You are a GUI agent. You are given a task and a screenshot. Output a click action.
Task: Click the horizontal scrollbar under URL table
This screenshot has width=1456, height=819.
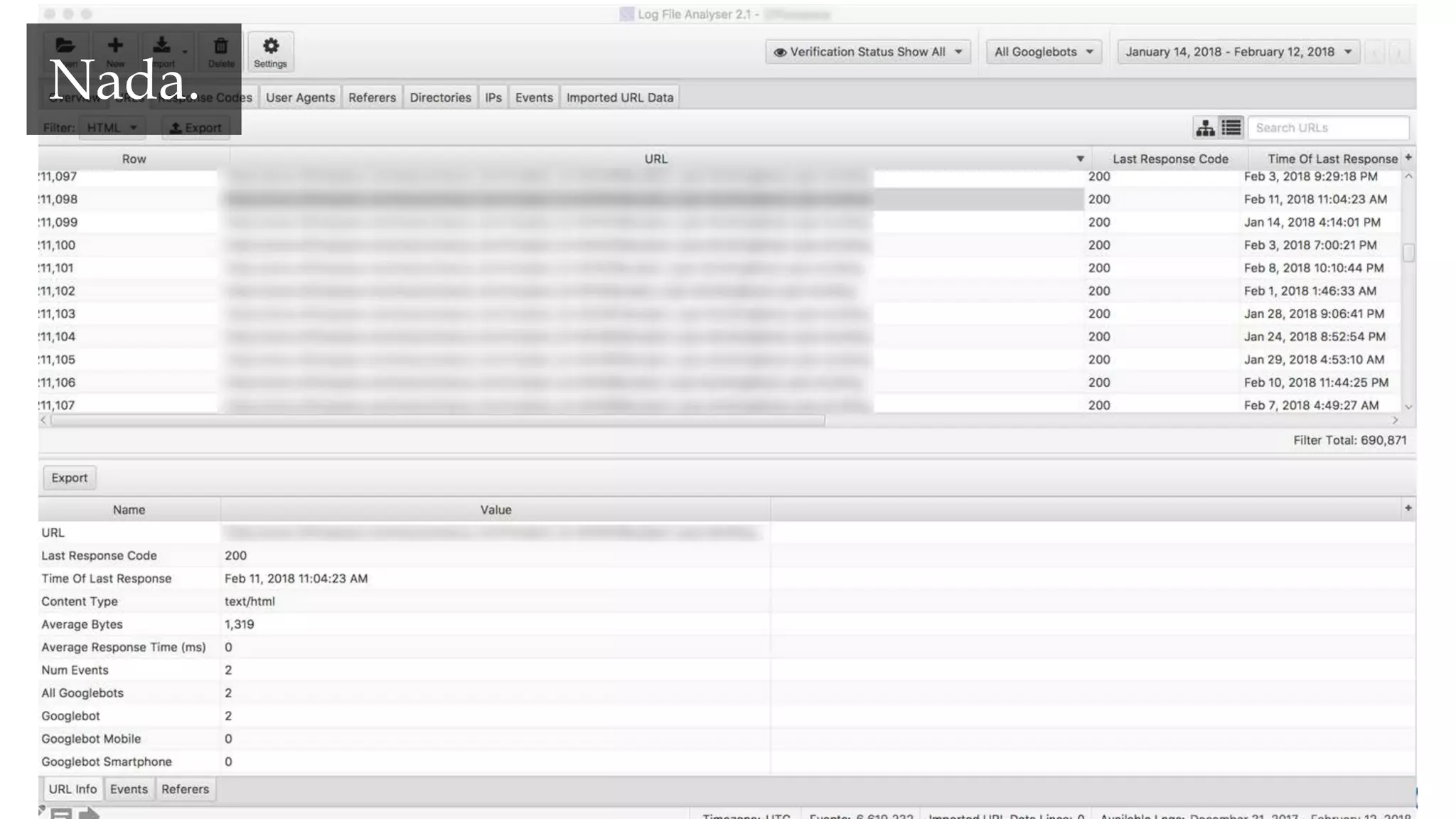[437, 420]
